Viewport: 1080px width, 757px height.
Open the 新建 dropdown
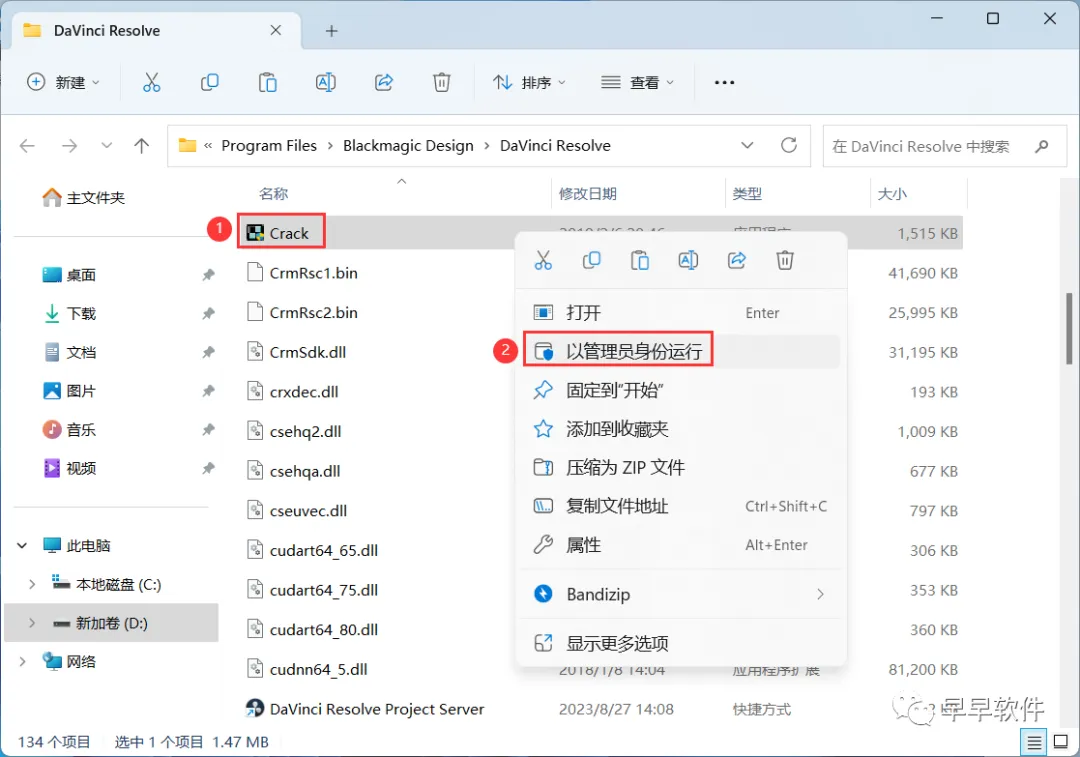(63, 83)
